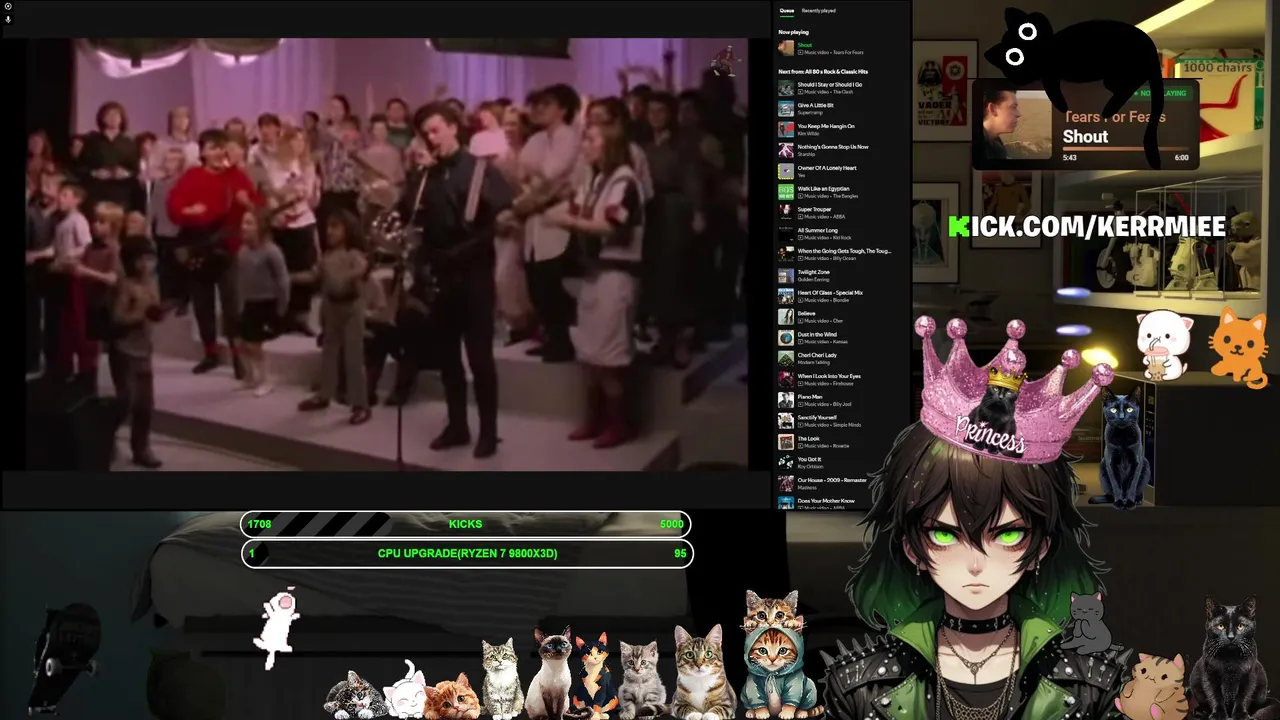Click the Shout music video player
1280x720 pixels.
[x=386, y=254]
